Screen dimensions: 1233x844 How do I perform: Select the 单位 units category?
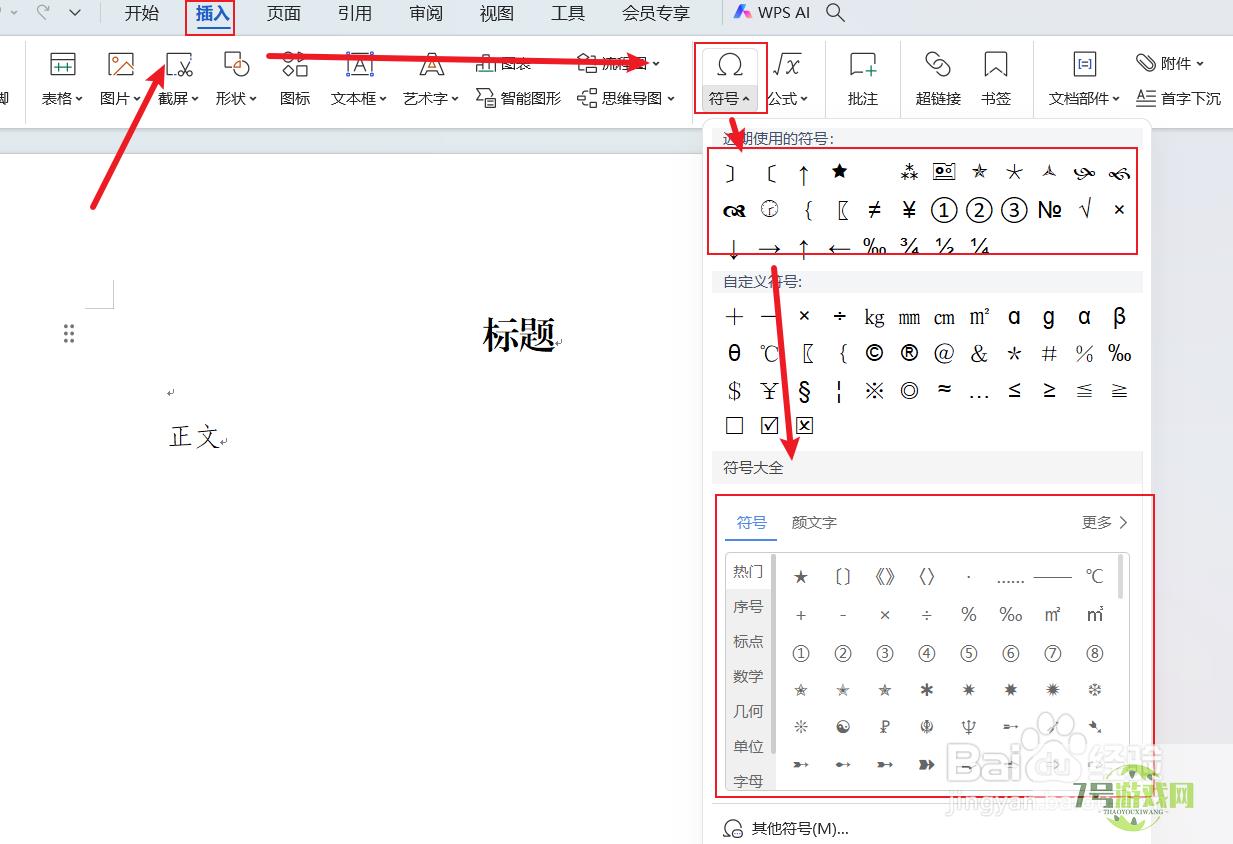[748, 746]
